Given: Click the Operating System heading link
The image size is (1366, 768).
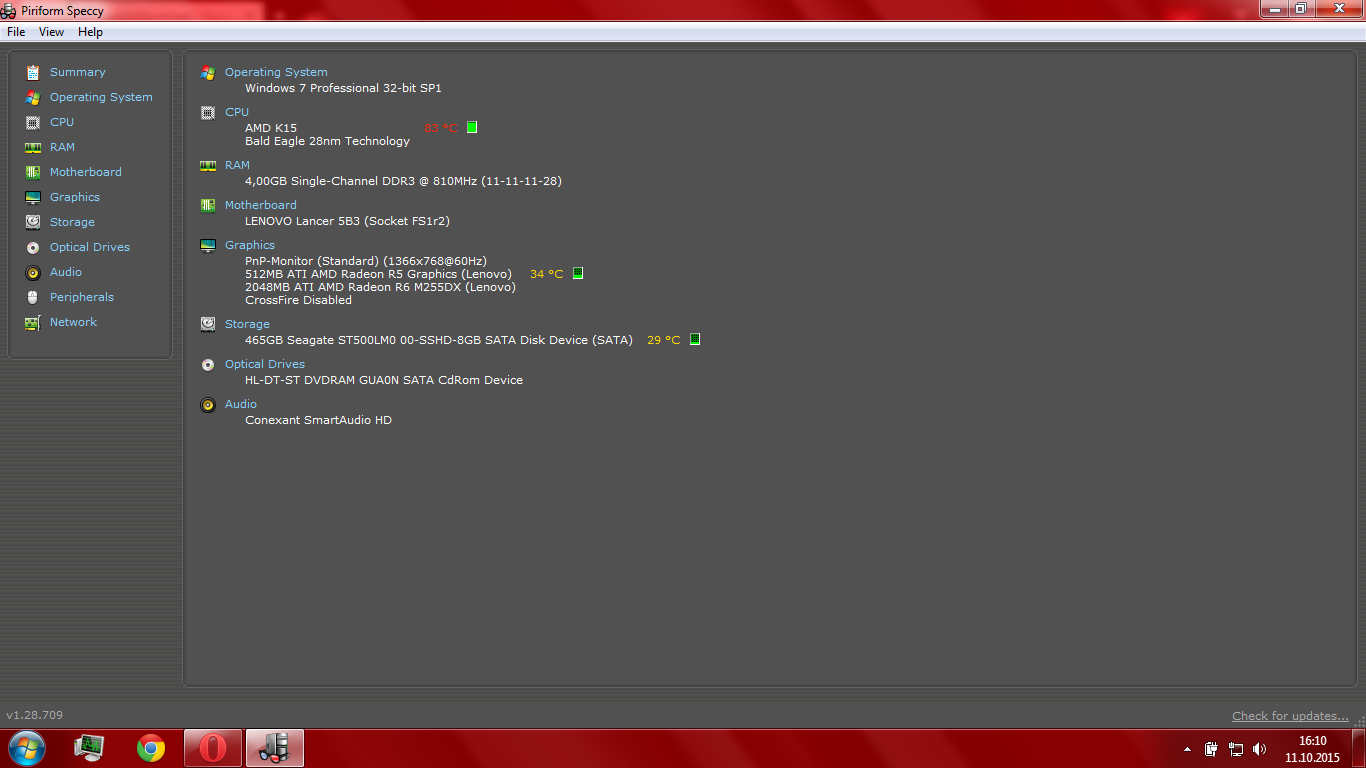Looking at the screenshot, I should click(276, 72).
